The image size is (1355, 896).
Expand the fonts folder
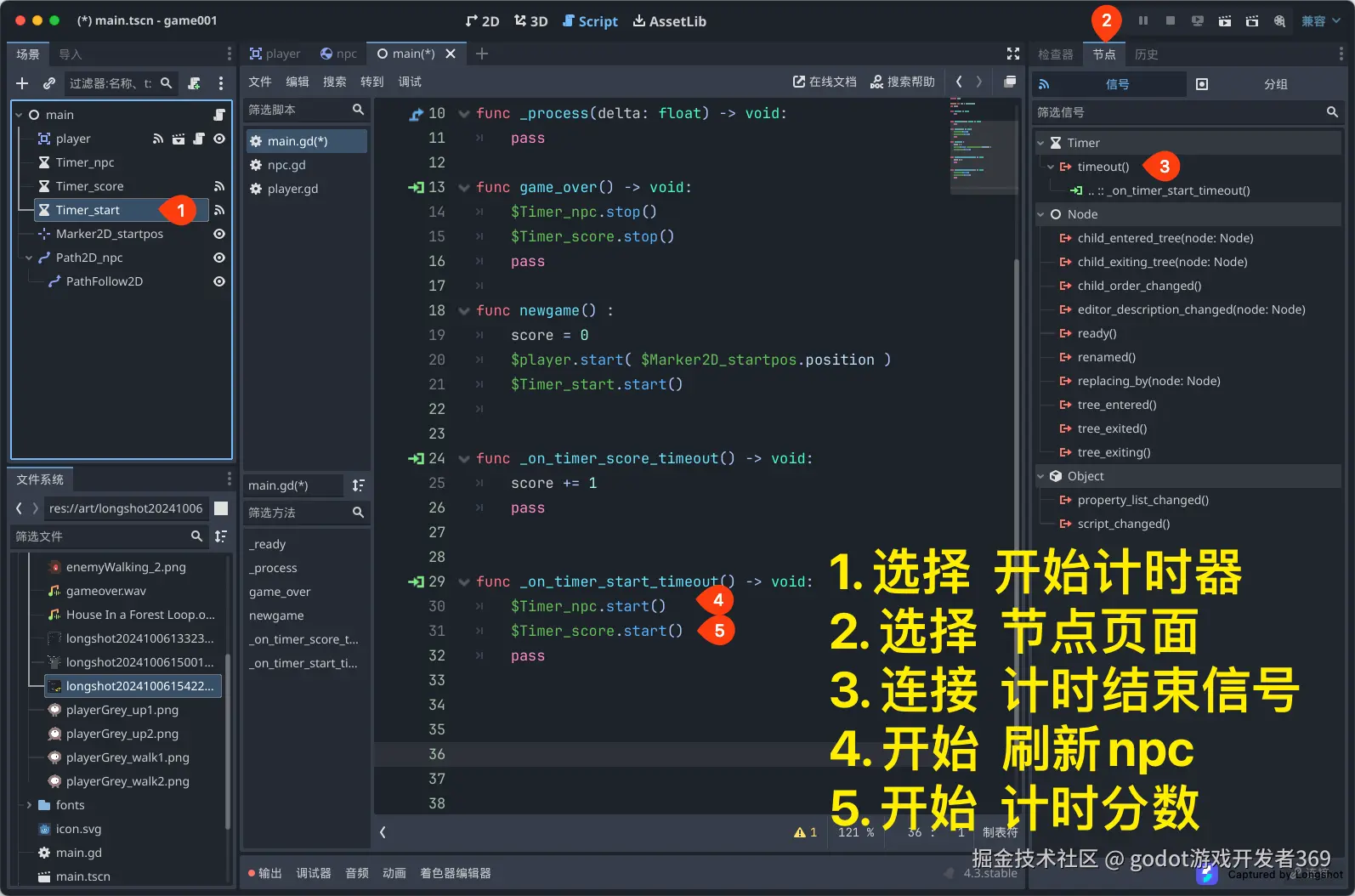pos(30,805)
